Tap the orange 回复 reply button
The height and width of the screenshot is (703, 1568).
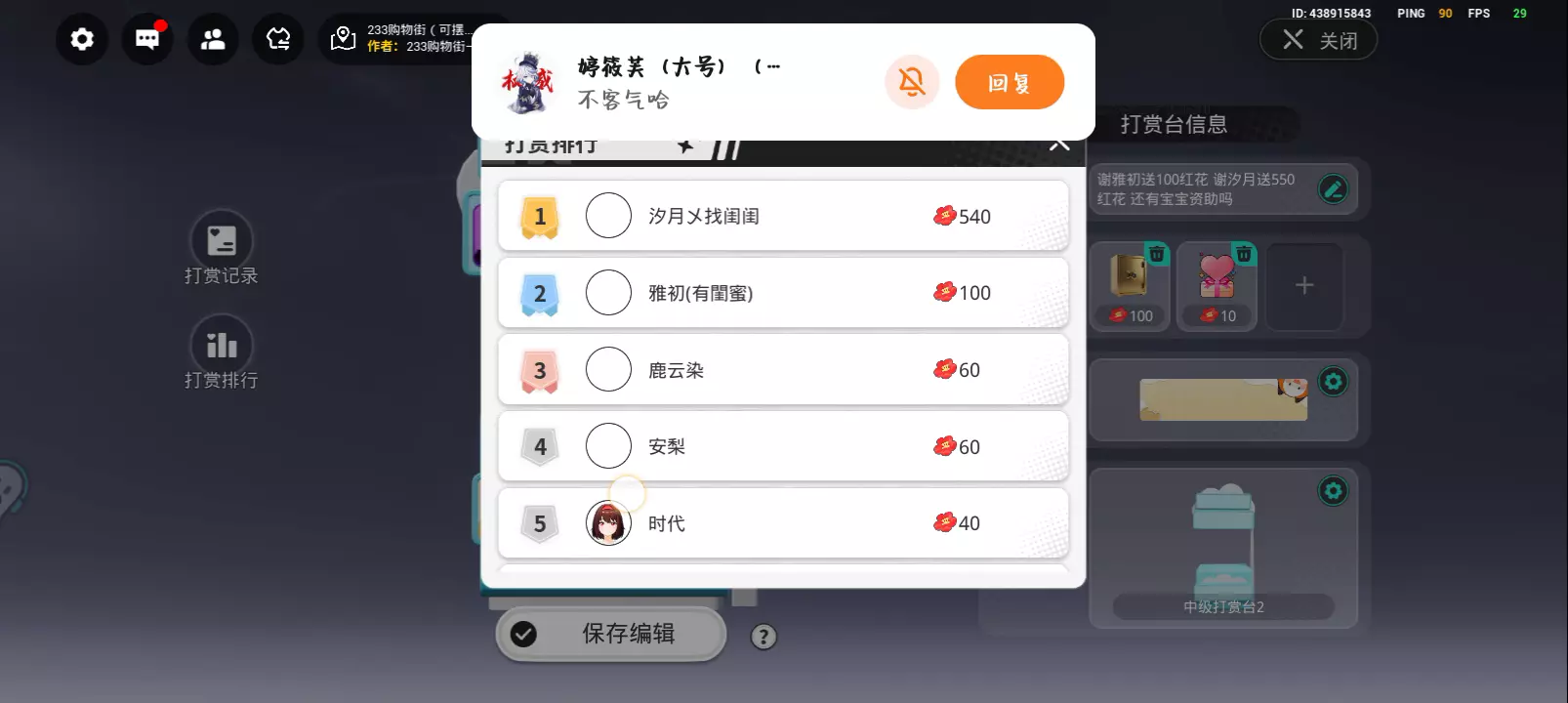tap(1010, 82)
